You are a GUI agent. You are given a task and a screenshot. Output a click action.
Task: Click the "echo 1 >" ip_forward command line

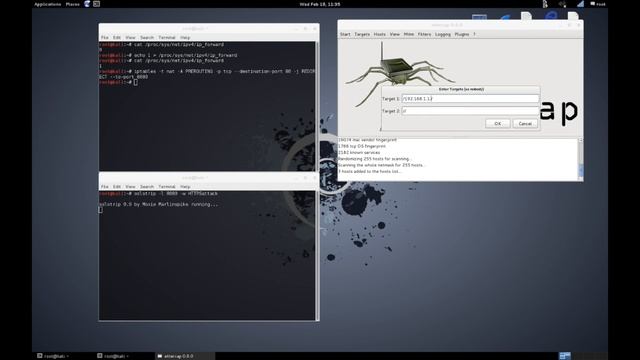tap(168, 55)
